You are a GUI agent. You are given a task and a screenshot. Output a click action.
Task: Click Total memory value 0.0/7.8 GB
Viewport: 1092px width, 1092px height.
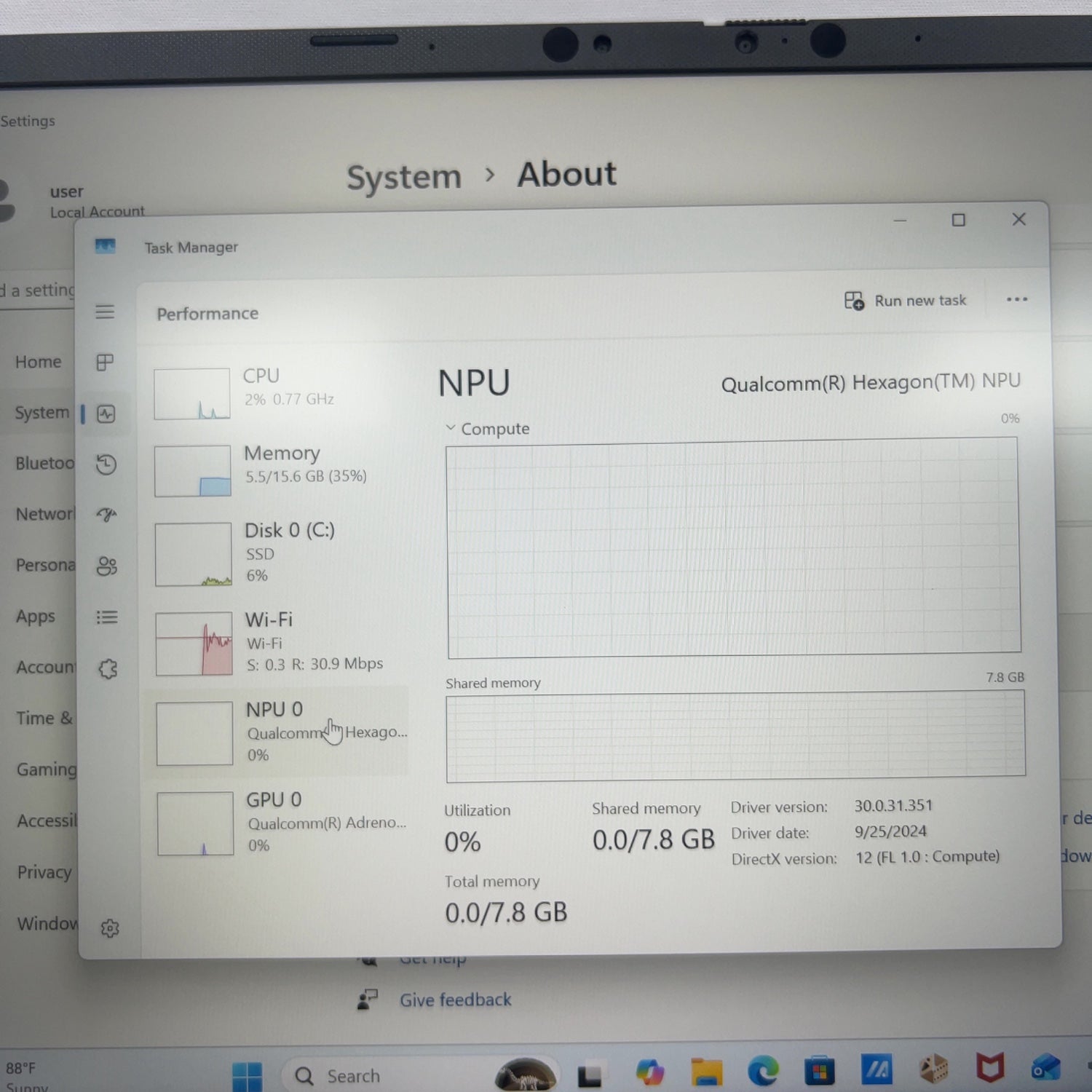point(506,912)
